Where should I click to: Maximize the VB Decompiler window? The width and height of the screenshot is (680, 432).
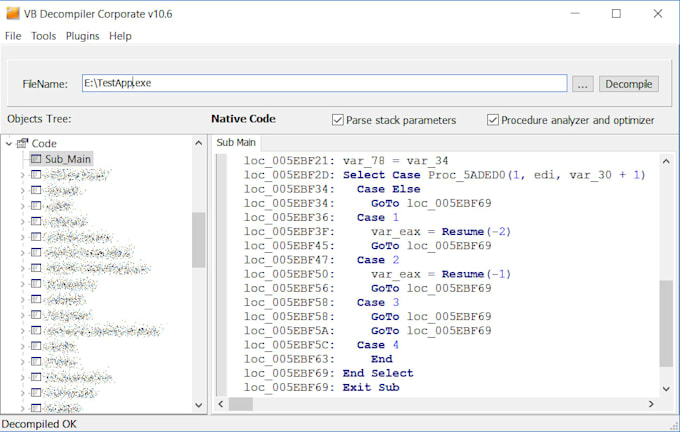pyautogui.click(x=616, y=14)
